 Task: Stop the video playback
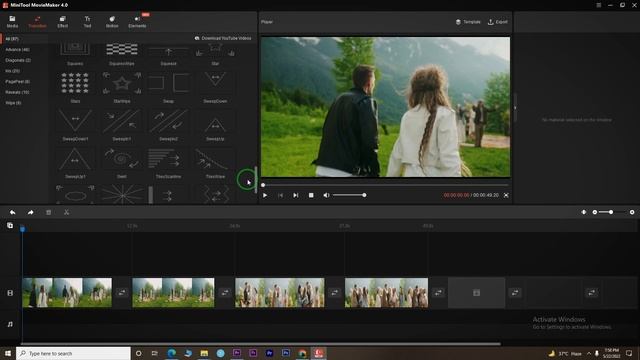pyautogui.click(x=311, y=196)
